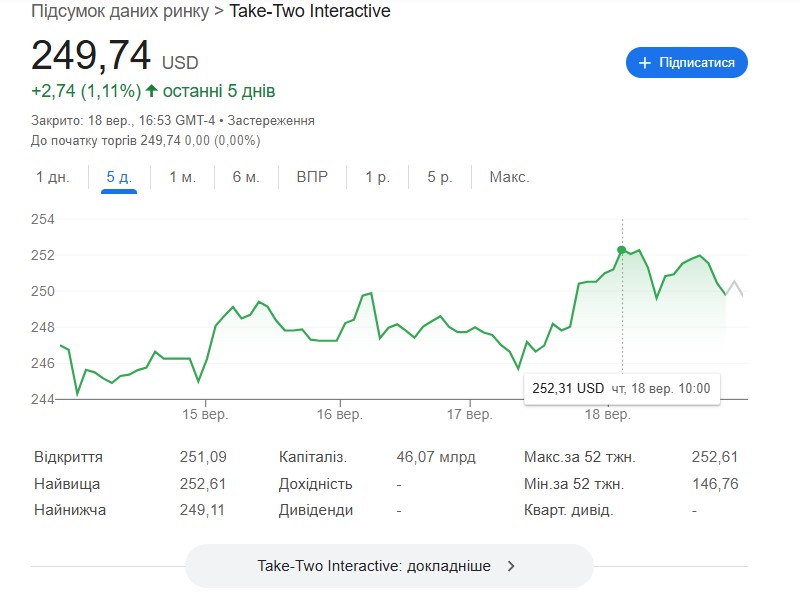The width and height of the screenshot is (800, 600).
Task: Click the plus icon on the subscribe button
Action: [645, 62]
